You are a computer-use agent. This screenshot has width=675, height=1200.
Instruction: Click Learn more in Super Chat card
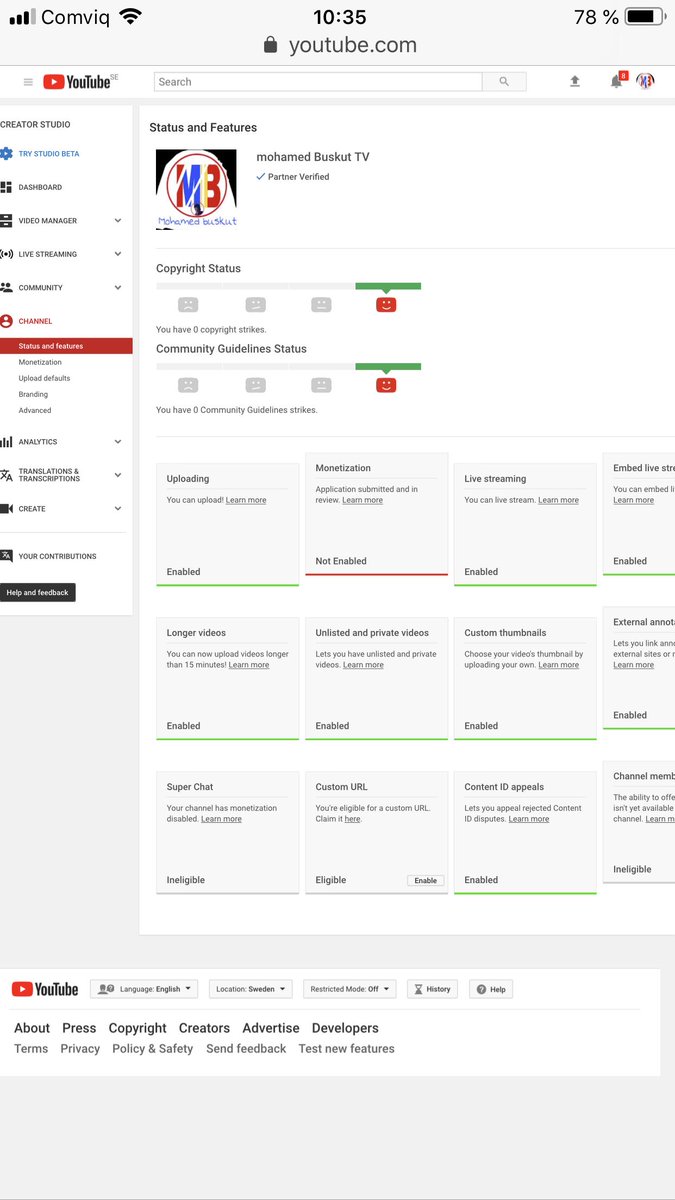[221, 819]
